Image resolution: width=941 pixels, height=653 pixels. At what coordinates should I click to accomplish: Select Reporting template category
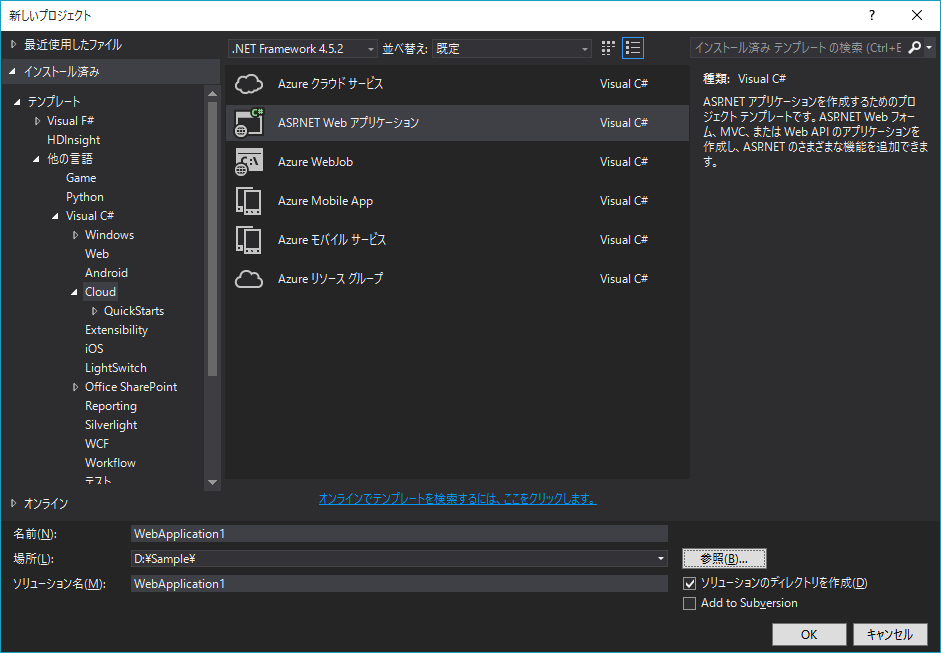pos(111,406)
